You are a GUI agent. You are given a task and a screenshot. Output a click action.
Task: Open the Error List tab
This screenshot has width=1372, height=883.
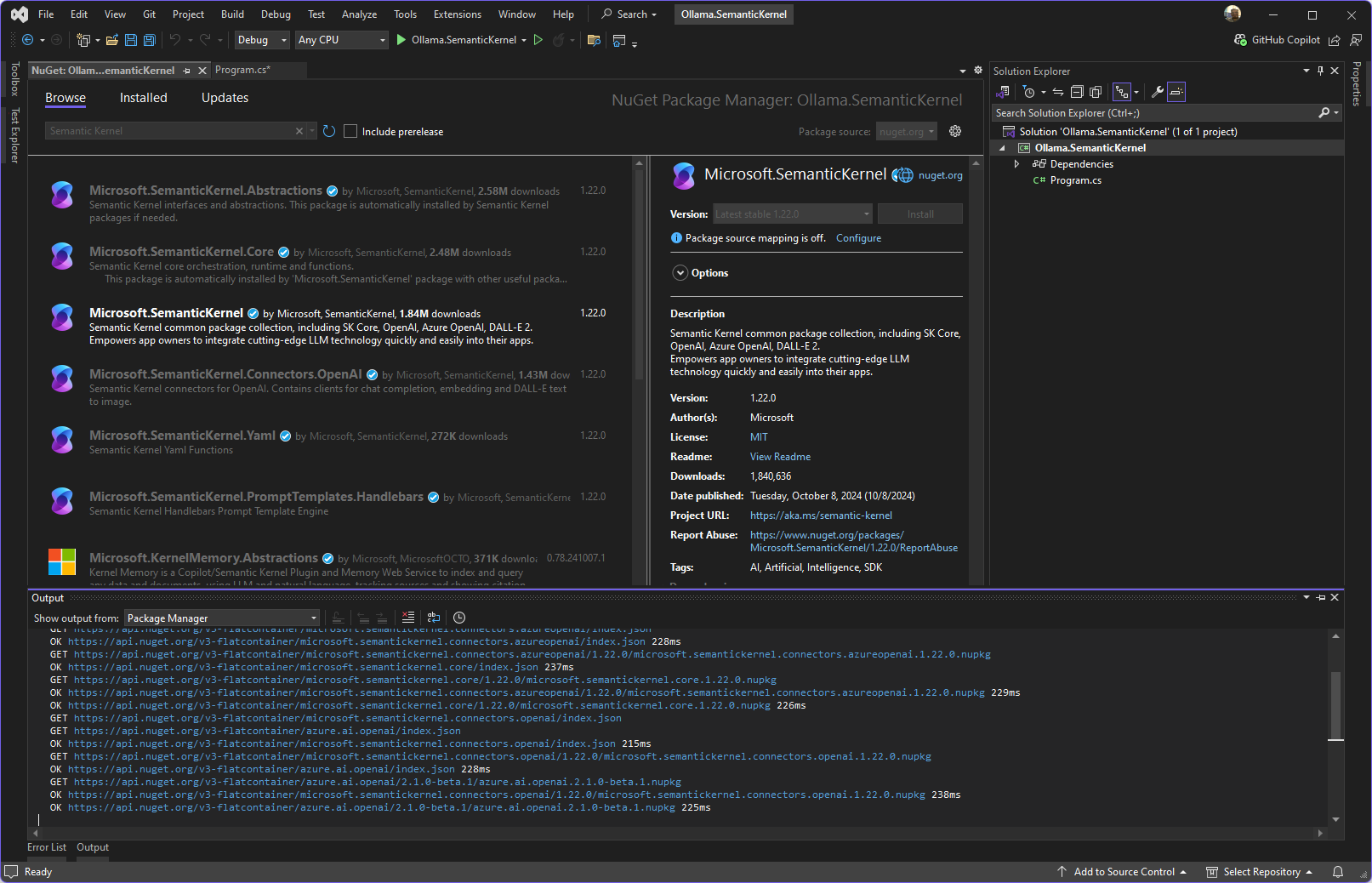click(x=47, y=847)
